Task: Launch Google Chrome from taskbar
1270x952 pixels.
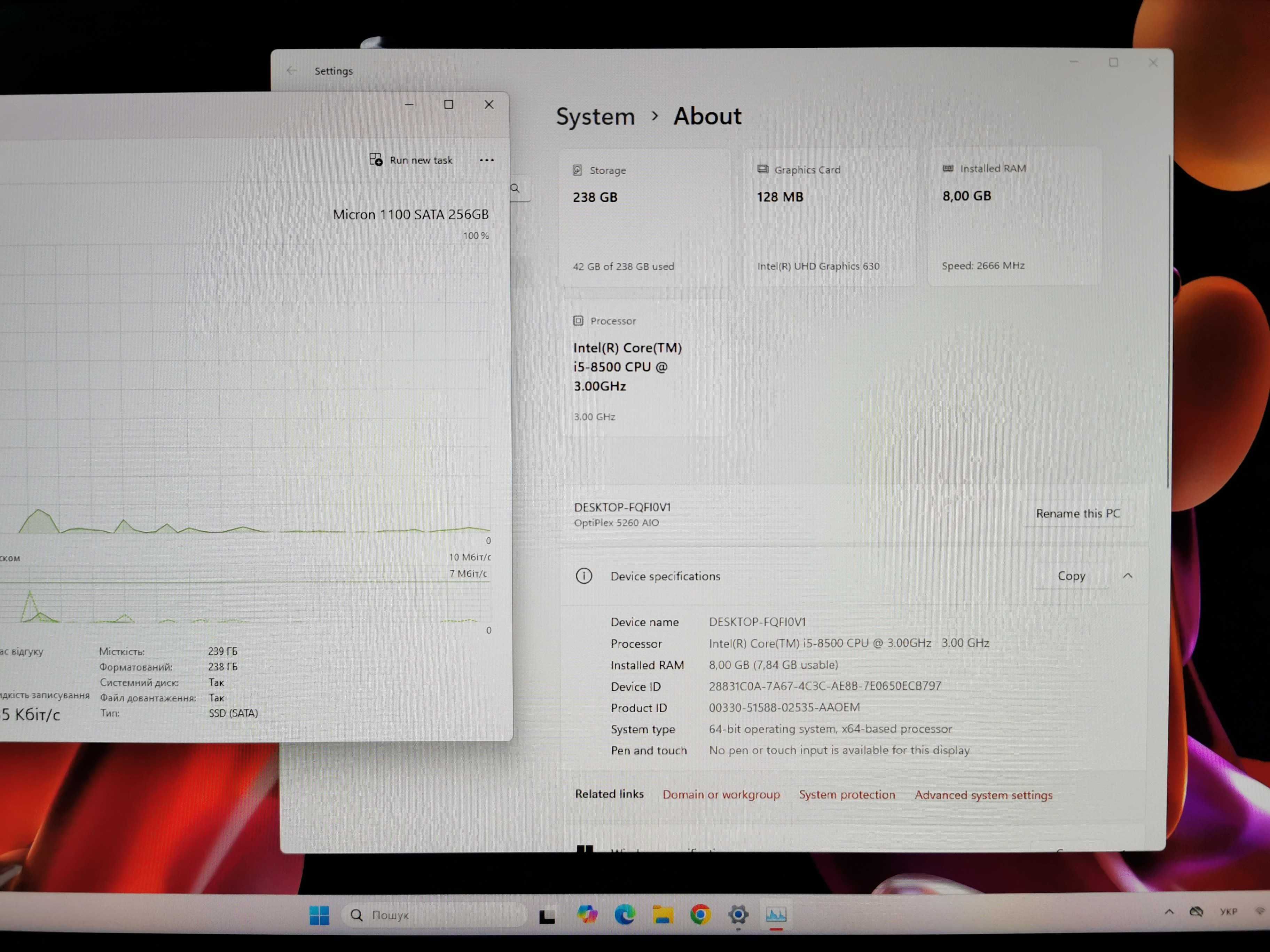Action: click(x=700, y=914)
